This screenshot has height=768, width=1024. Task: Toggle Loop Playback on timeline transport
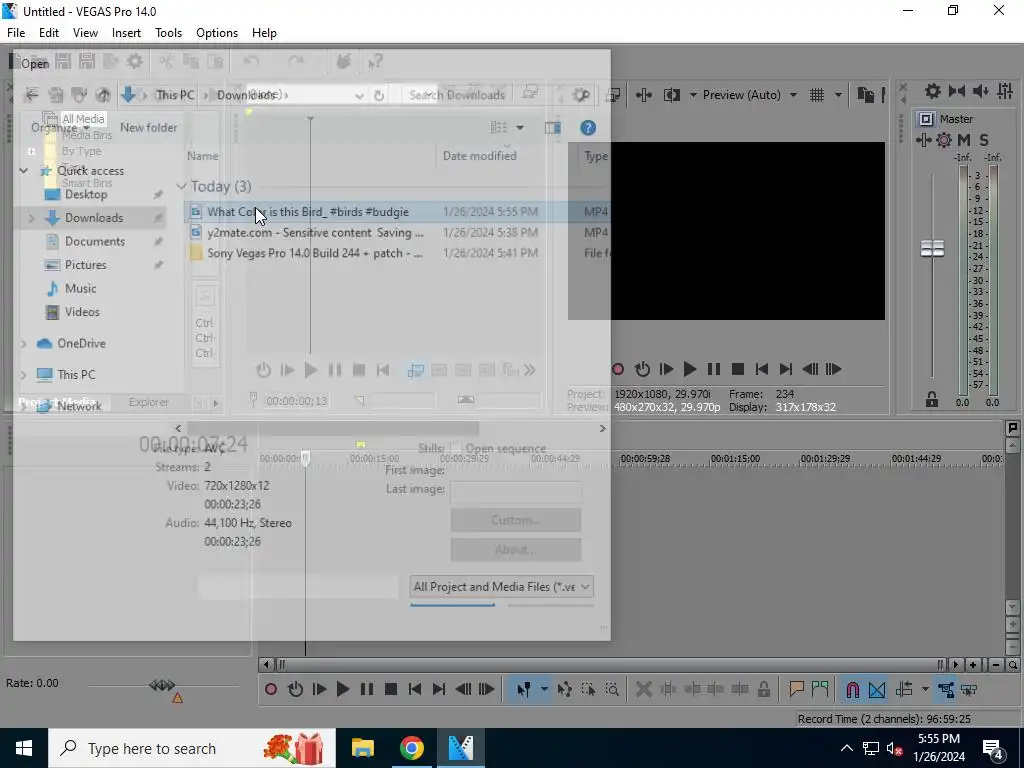(x=295, y=689)
